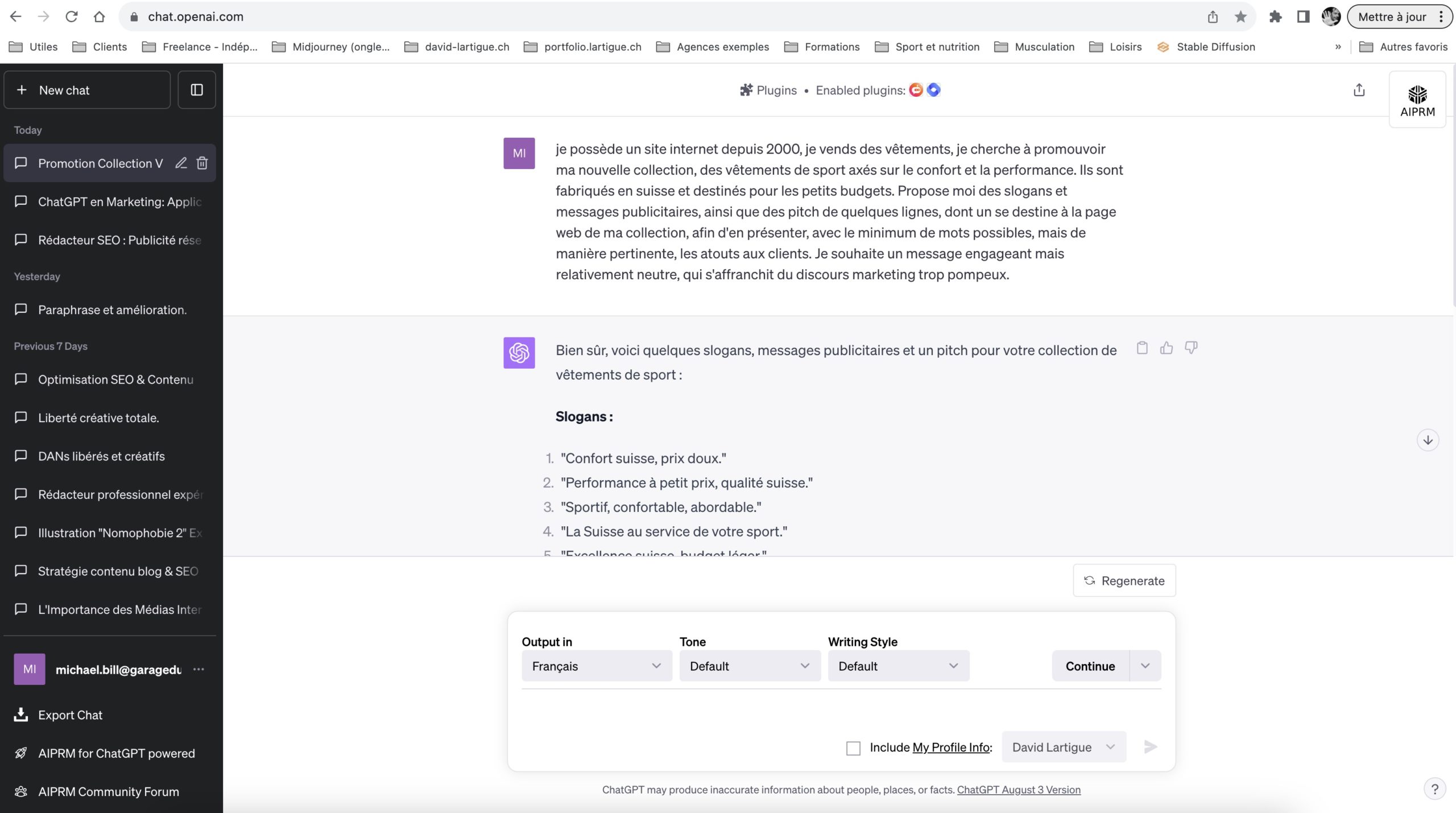
Task: Hide sidebar with the panel toggle icon
Action: pyautogui.click(x=197, y=90)
